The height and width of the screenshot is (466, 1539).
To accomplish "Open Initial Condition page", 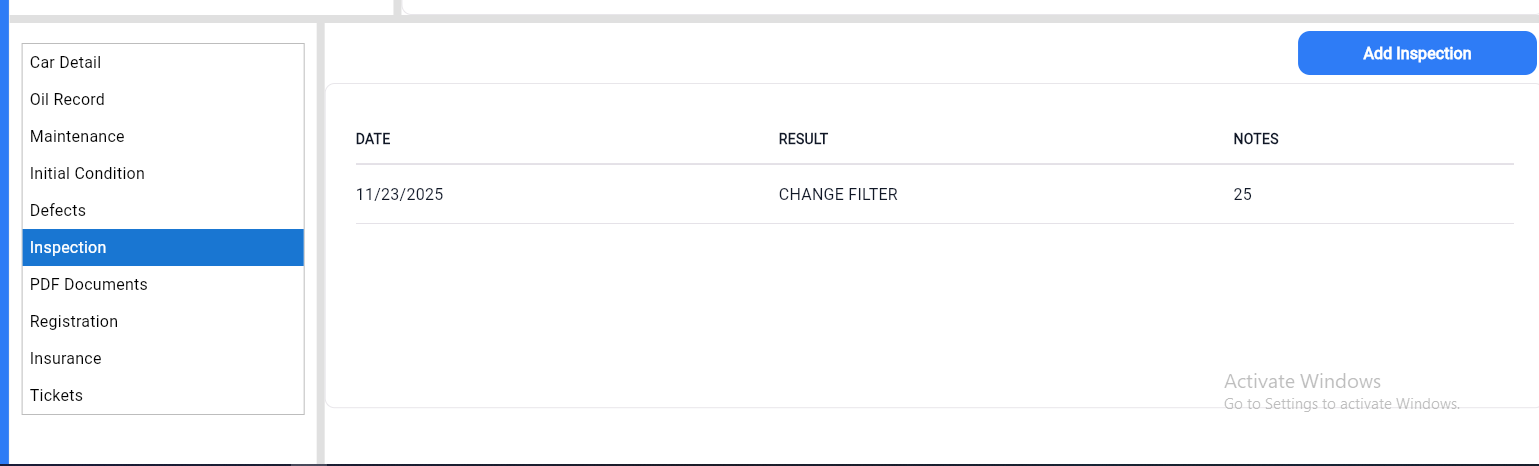I will tap(87, 173).
